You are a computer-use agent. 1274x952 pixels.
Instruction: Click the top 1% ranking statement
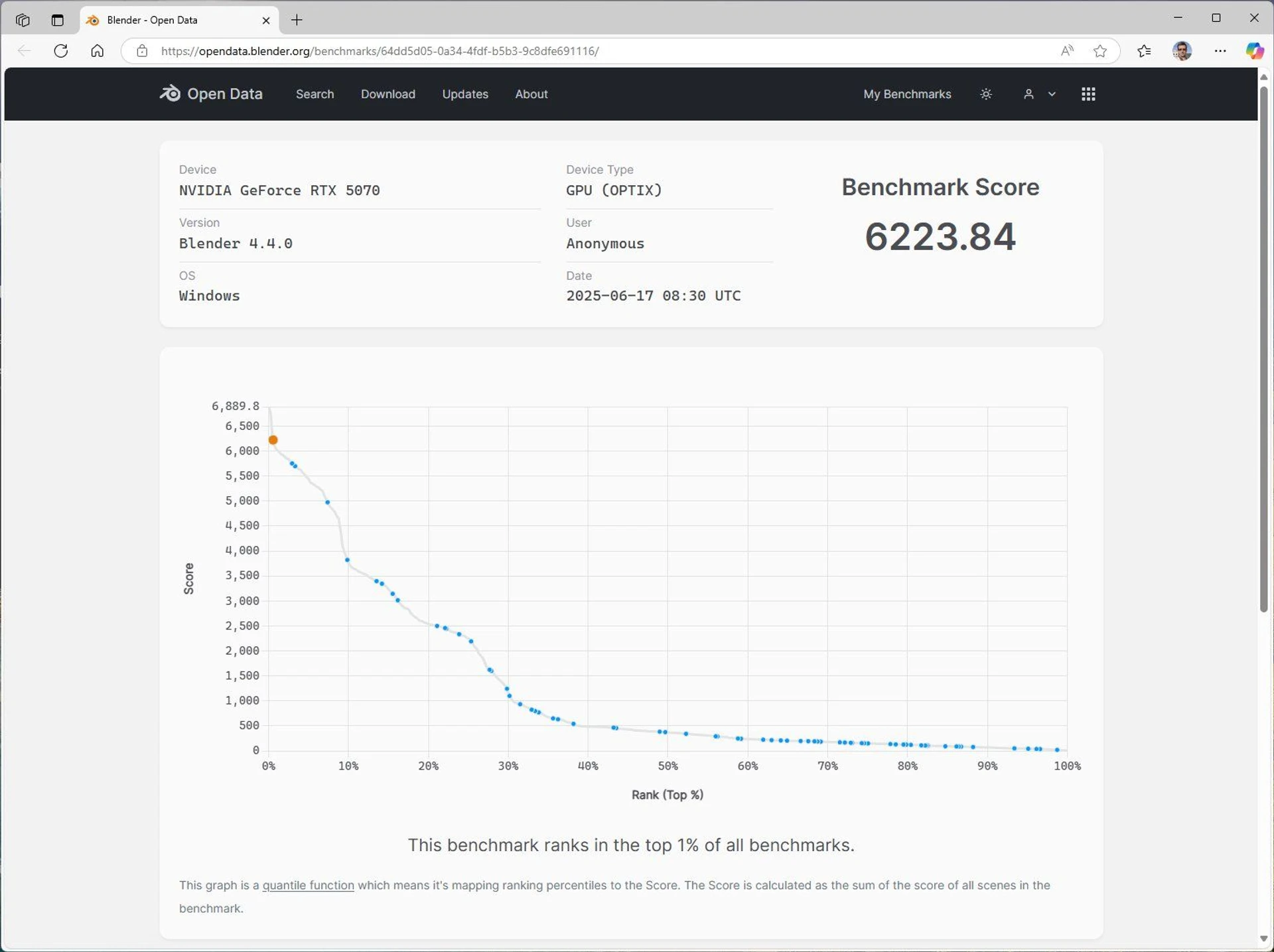coord(631,845)
